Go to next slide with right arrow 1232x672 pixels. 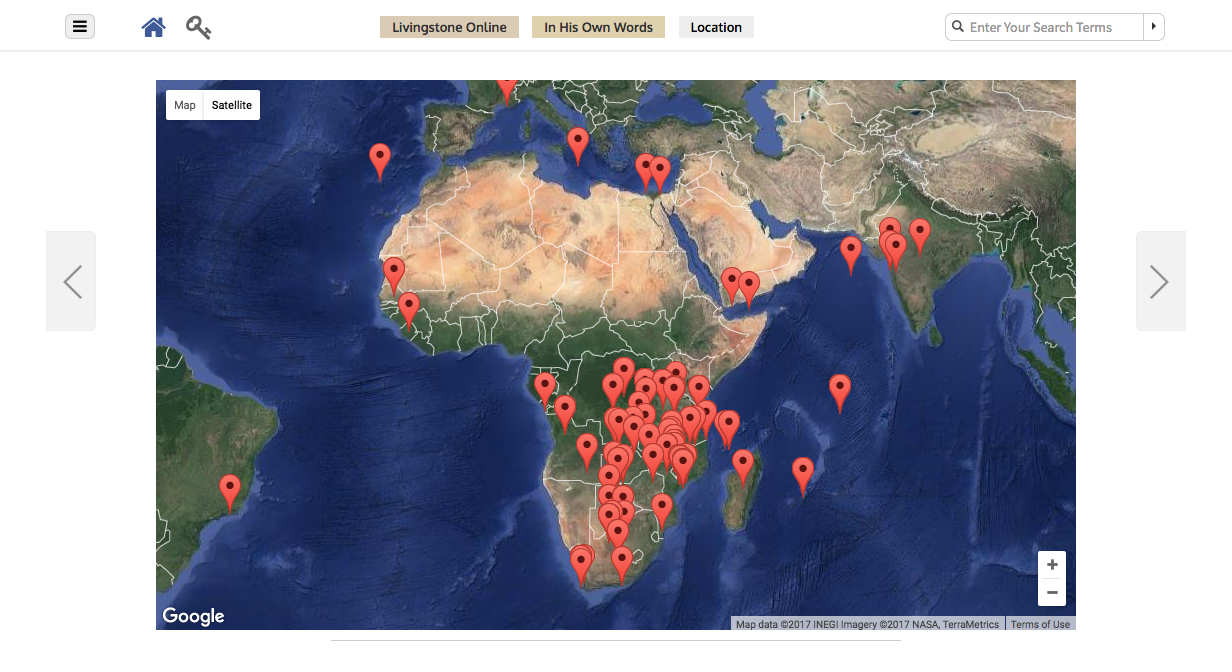click(x=1160, y=281)
